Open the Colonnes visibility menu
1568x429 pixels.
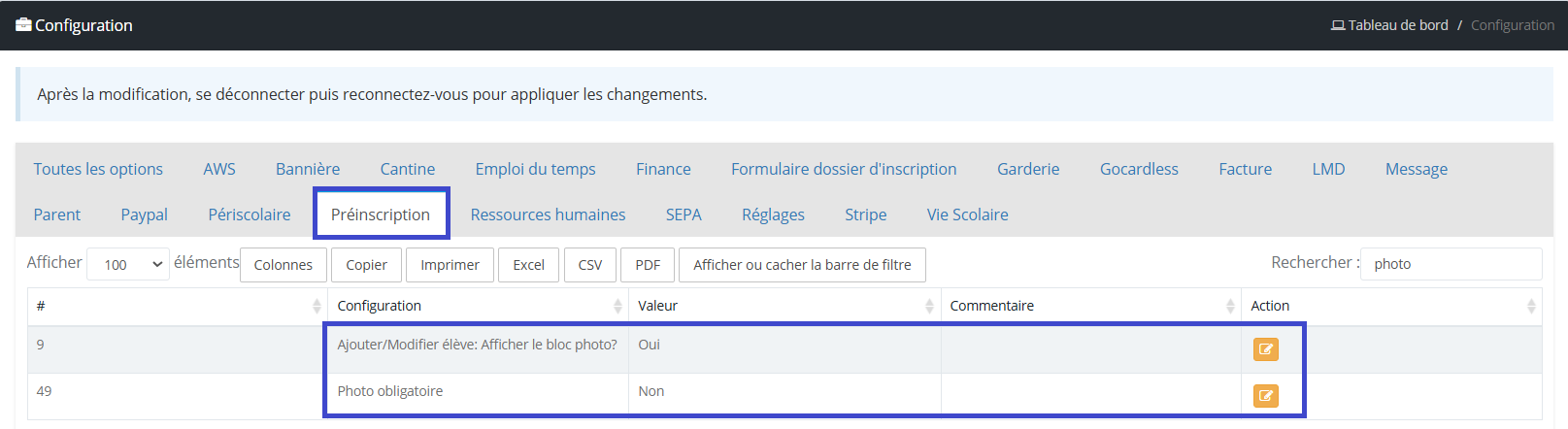pyautogui.click(x=284, y=264)
